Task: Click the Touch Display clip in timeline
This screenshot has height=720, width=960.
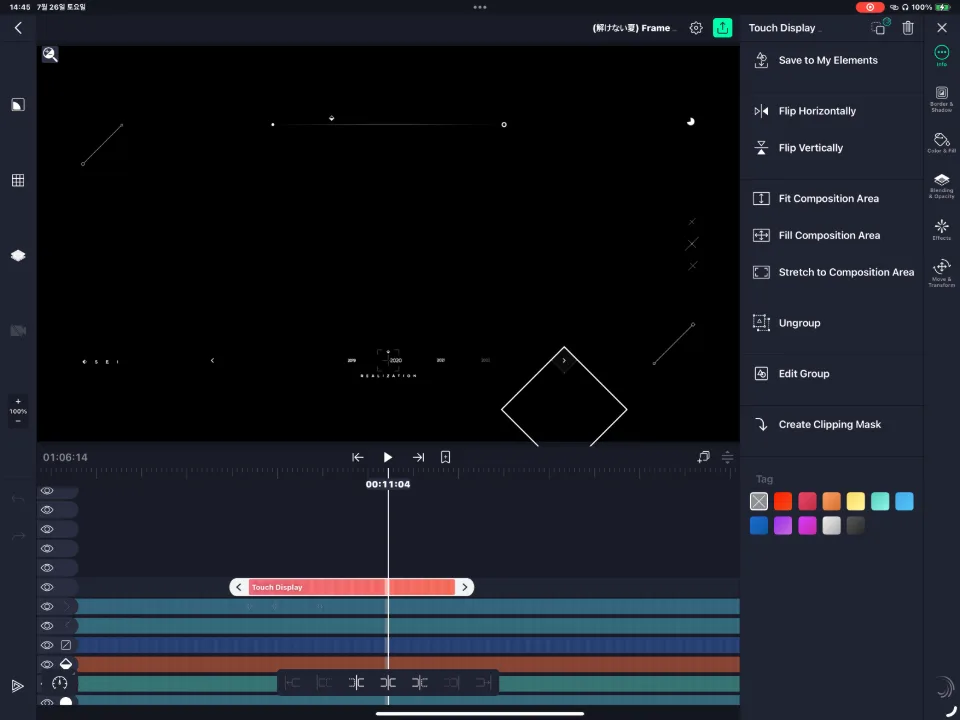Action: pos(351,587)
